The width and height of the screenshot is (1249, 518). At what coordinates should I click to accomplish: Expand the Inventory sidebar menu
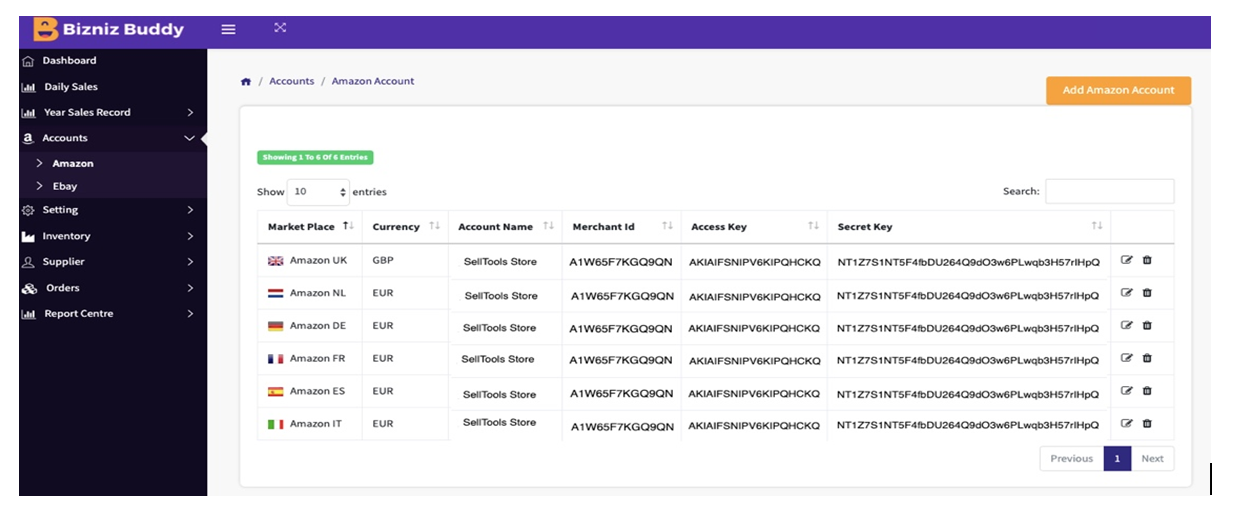190,236
